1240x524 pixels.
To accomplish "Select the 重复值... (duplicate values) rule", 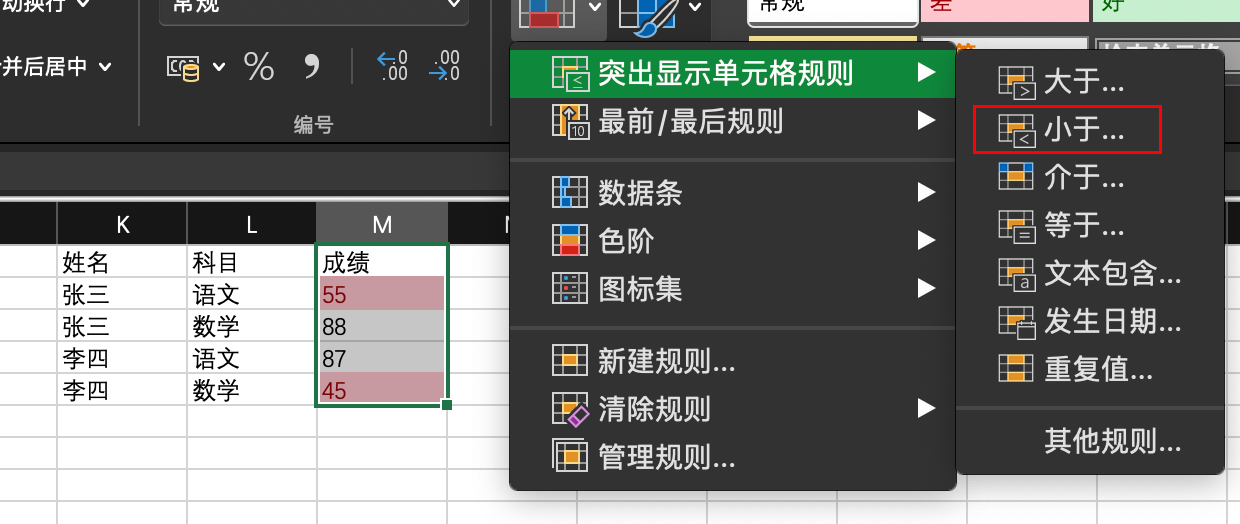I will pyautogui.click(x=1098, y=370).
